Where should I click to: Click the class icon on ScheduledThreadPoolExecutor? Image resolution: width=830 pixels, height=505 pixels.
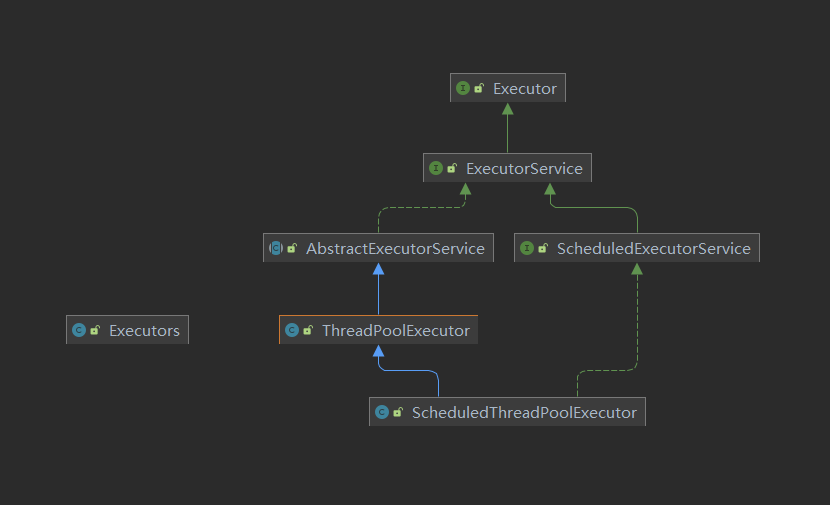(382, 412)
